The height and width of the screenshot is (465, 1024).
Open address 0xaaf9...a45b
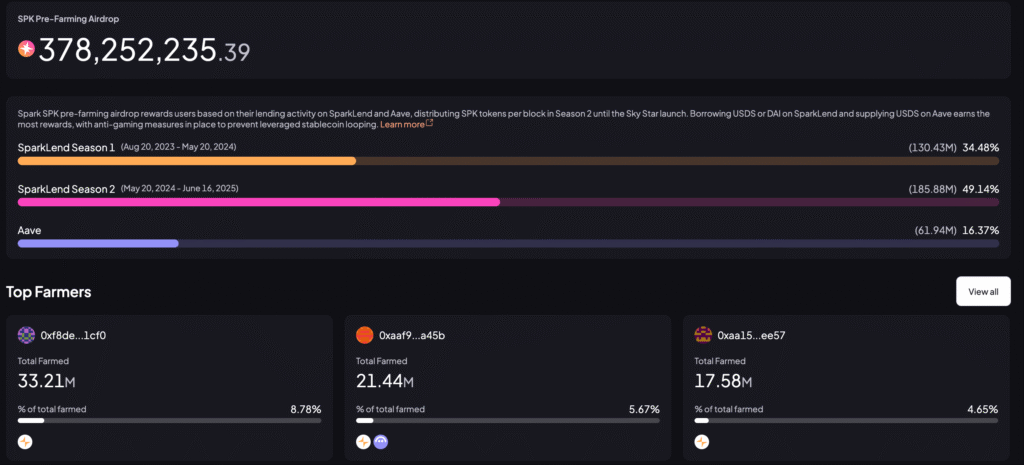412,336
